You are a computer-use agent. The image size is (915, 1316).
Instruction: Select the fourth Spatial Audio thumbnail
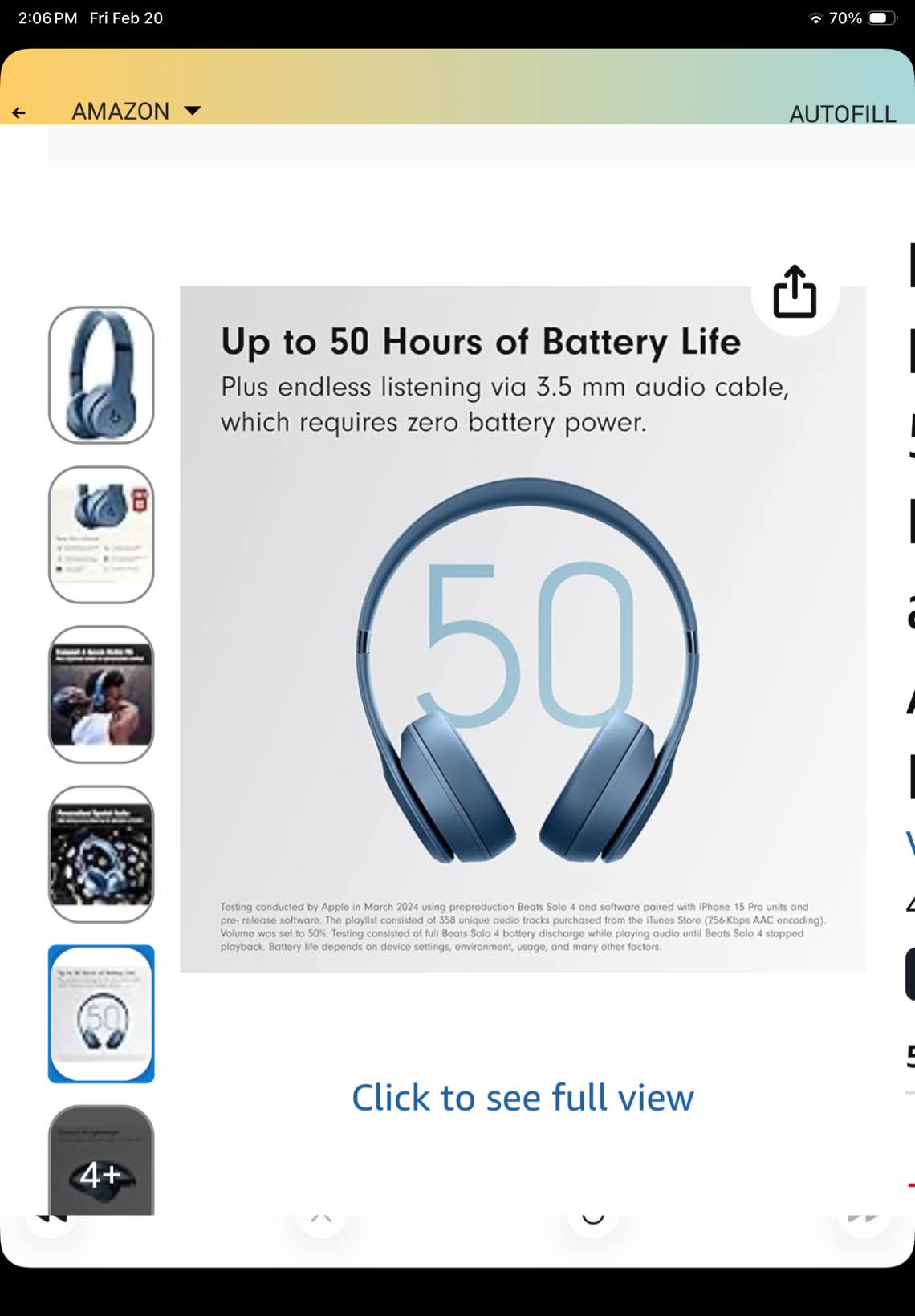coord(101,854)
